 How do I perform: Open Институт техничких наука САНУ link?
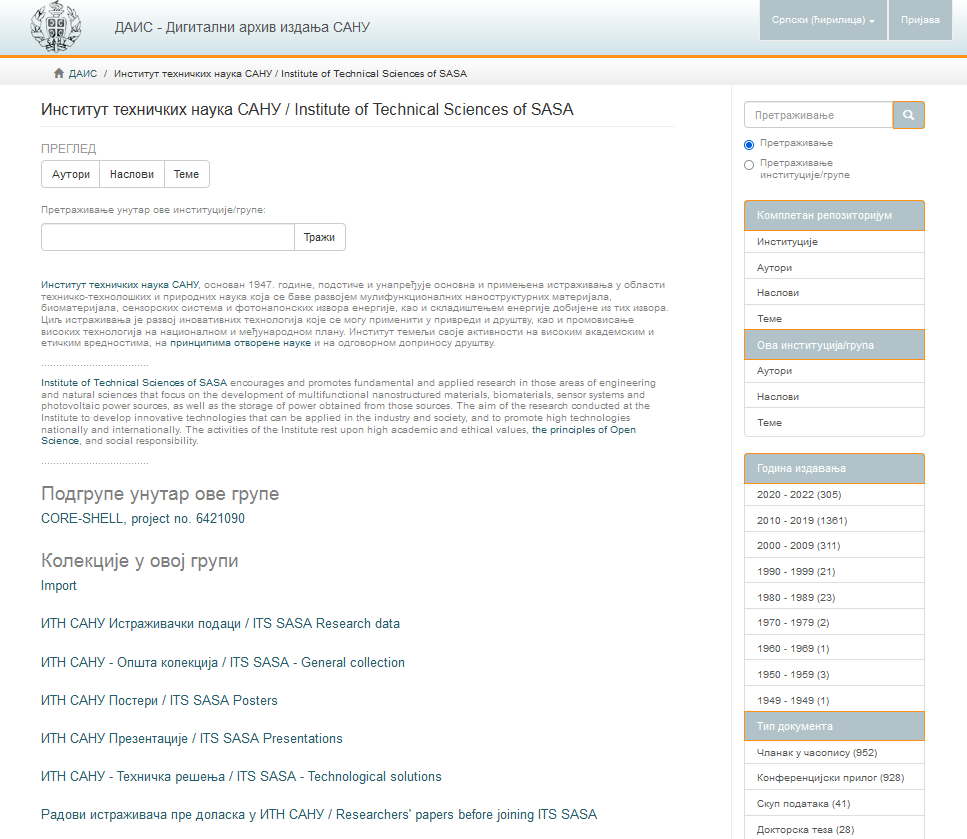tap(120, 284)
